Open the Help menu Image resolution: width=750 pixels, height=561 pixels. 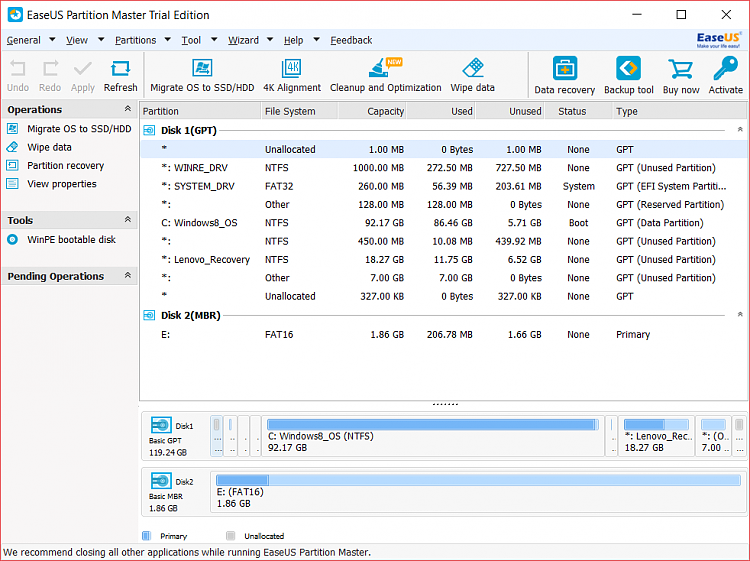[x=293, y=40]
